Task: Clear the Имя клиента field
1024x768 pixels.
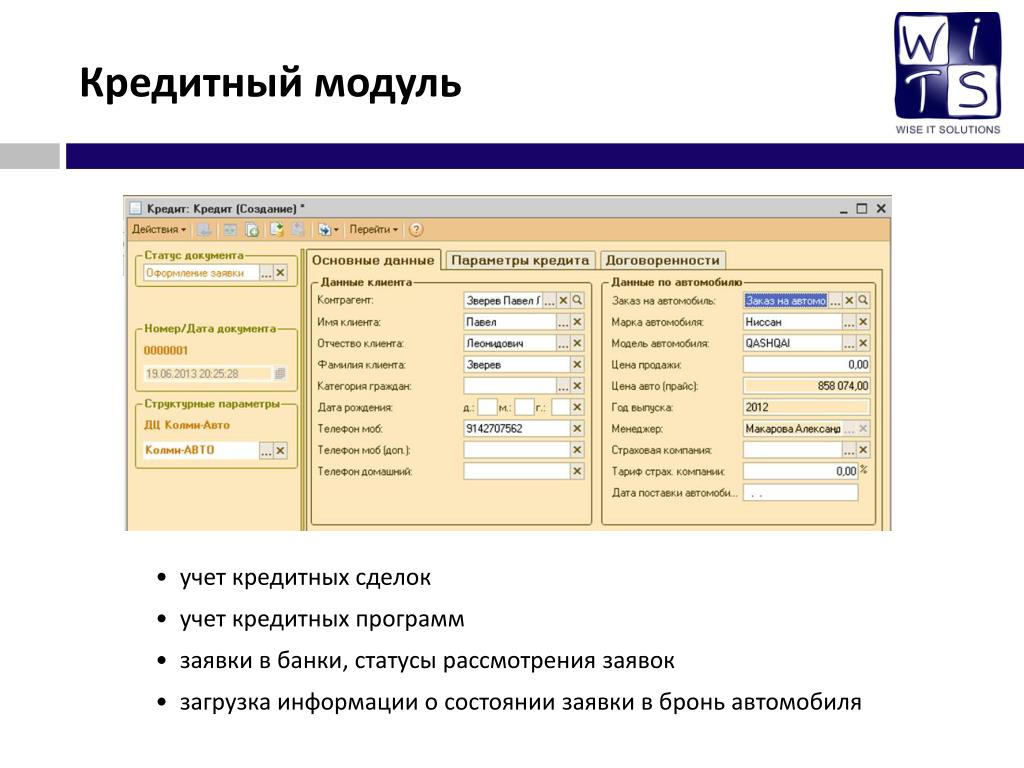Action: coord(577,322)
